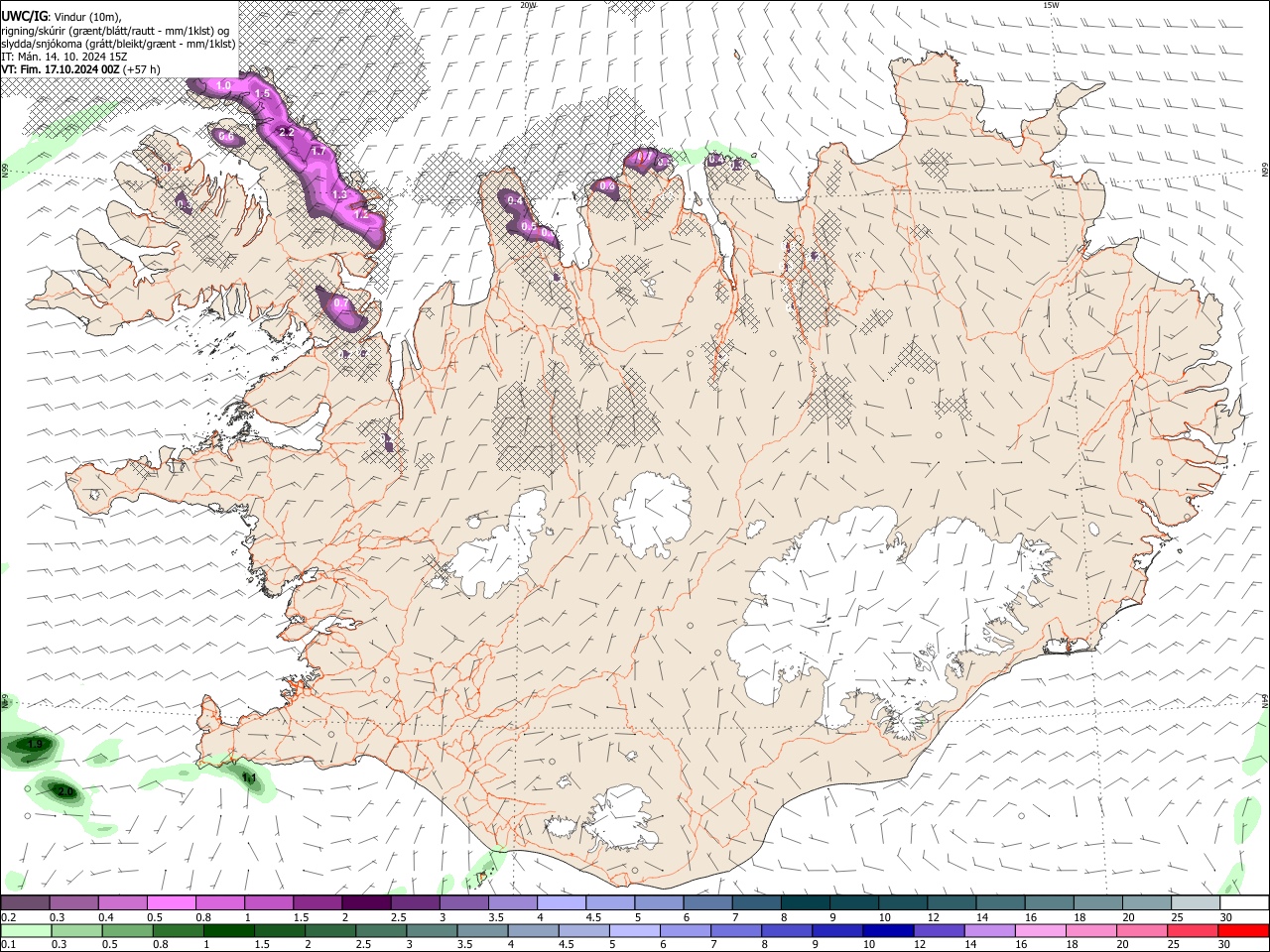Viewport: 1270px width, 952px height.
Task: Click the 1.5 snowfall value label
Action: [x=263, y=94]
